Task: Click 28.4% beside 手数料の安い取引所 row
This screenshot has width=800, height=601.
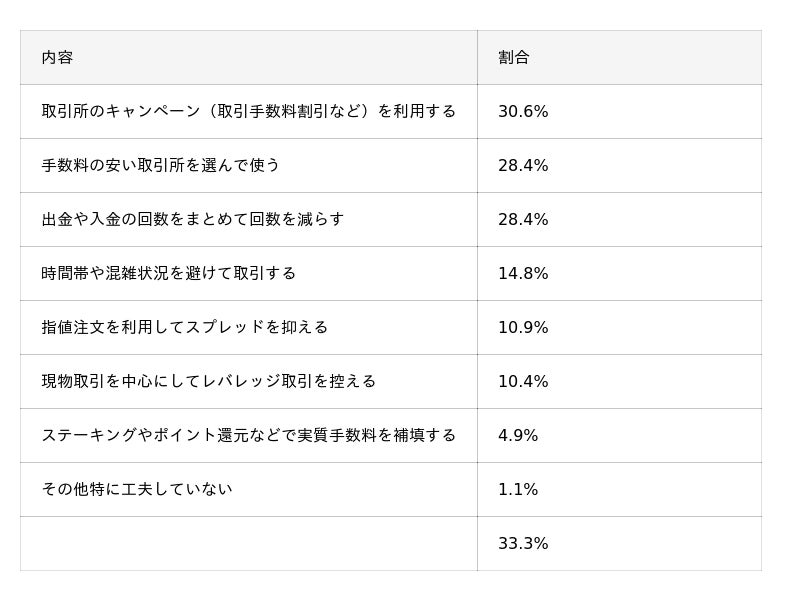Action: tap(523, 166)
